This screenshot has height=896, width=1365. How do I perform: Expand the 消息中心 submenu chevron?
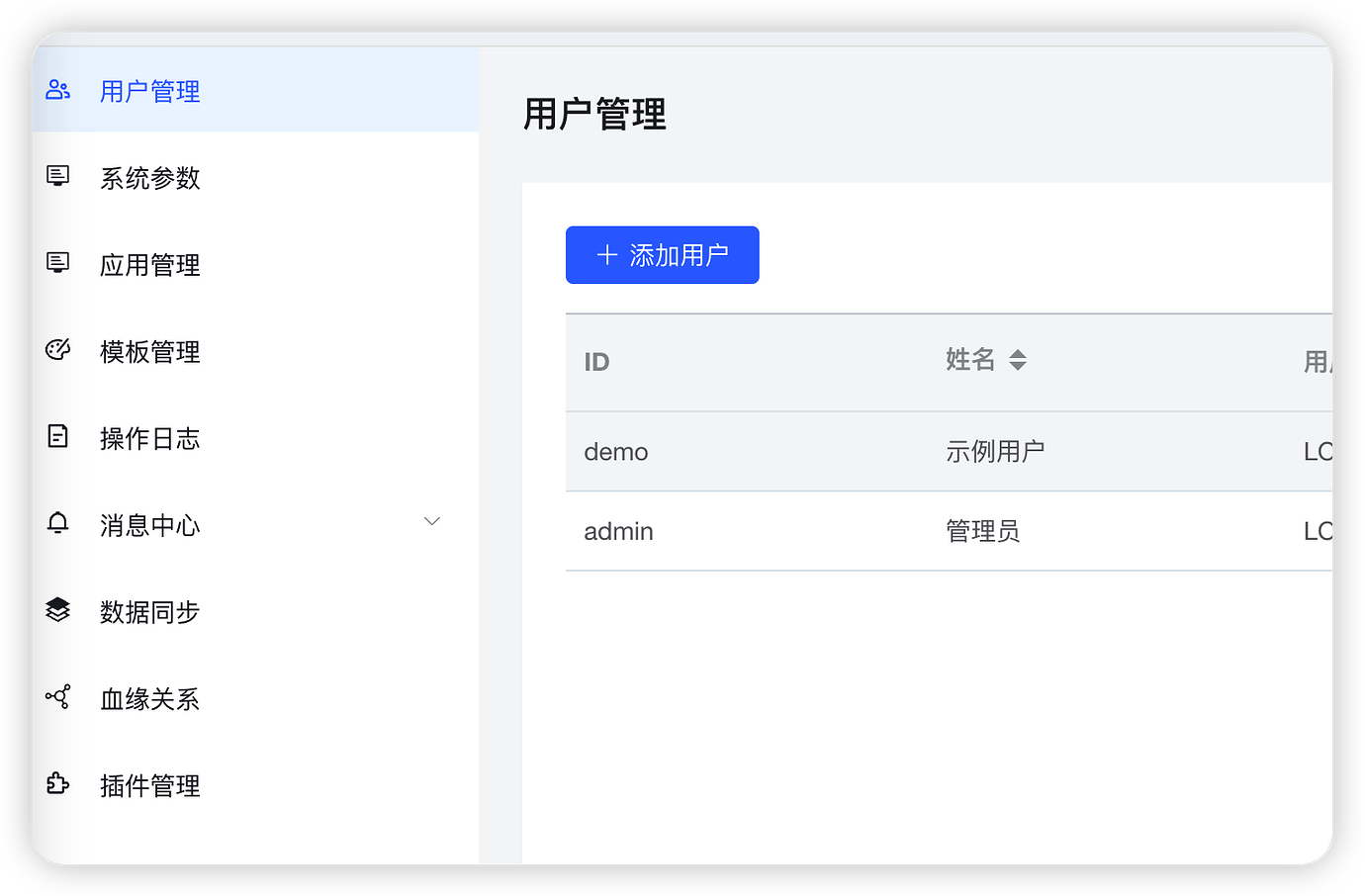[x=432, y=521]
